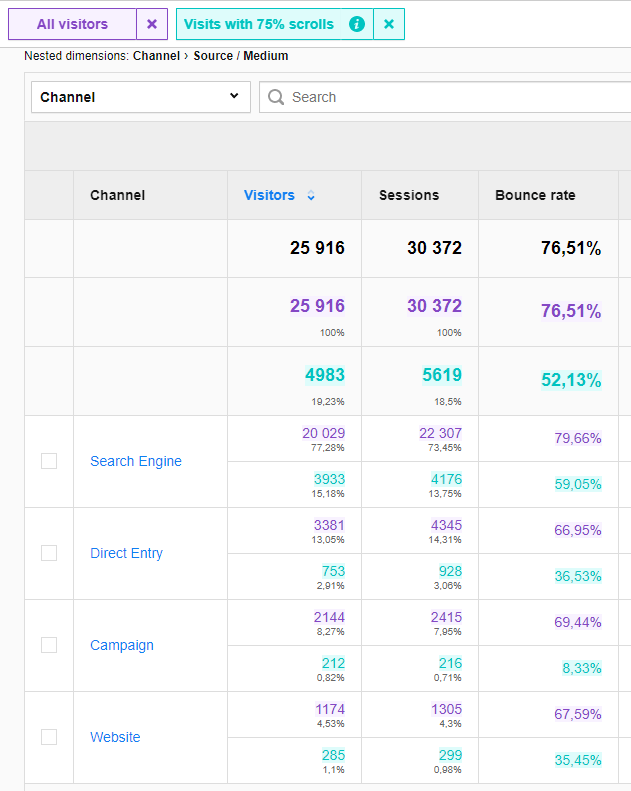
Task: Click into the Search input field
Action: (450, 97)
